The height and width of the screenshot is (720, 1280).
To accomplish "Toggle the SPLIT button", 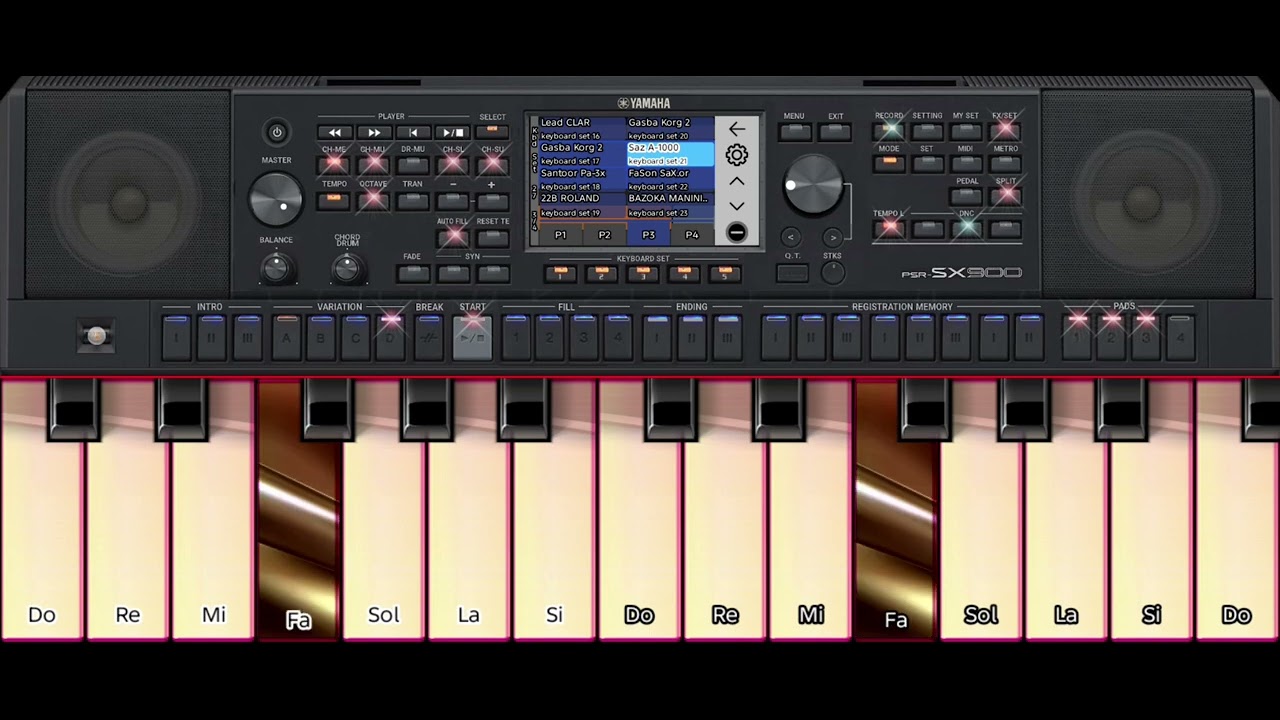I will coord(1005,196).
